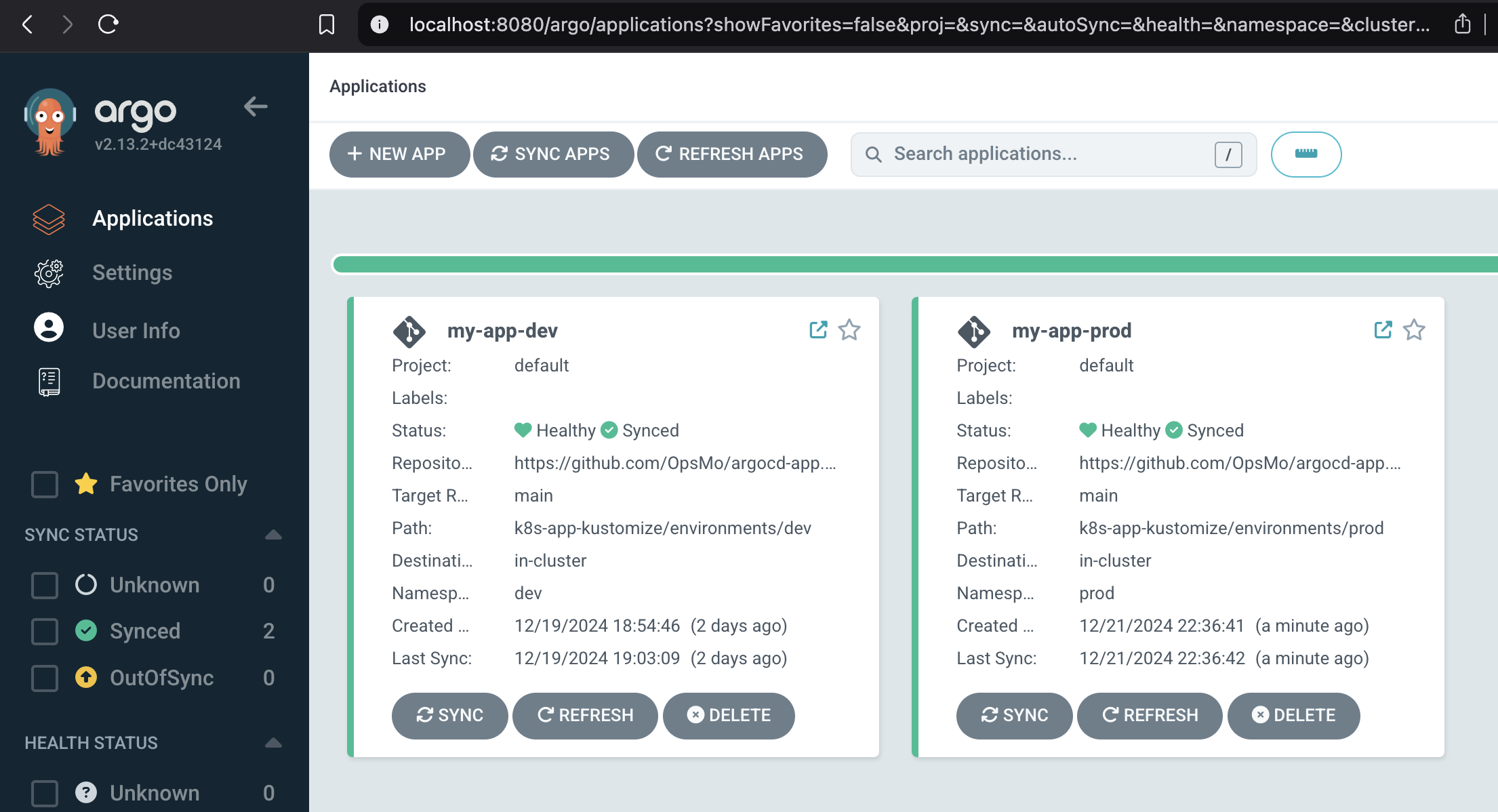Click the Argo octopus logo

pyautogui.click(x=49, y=122)
